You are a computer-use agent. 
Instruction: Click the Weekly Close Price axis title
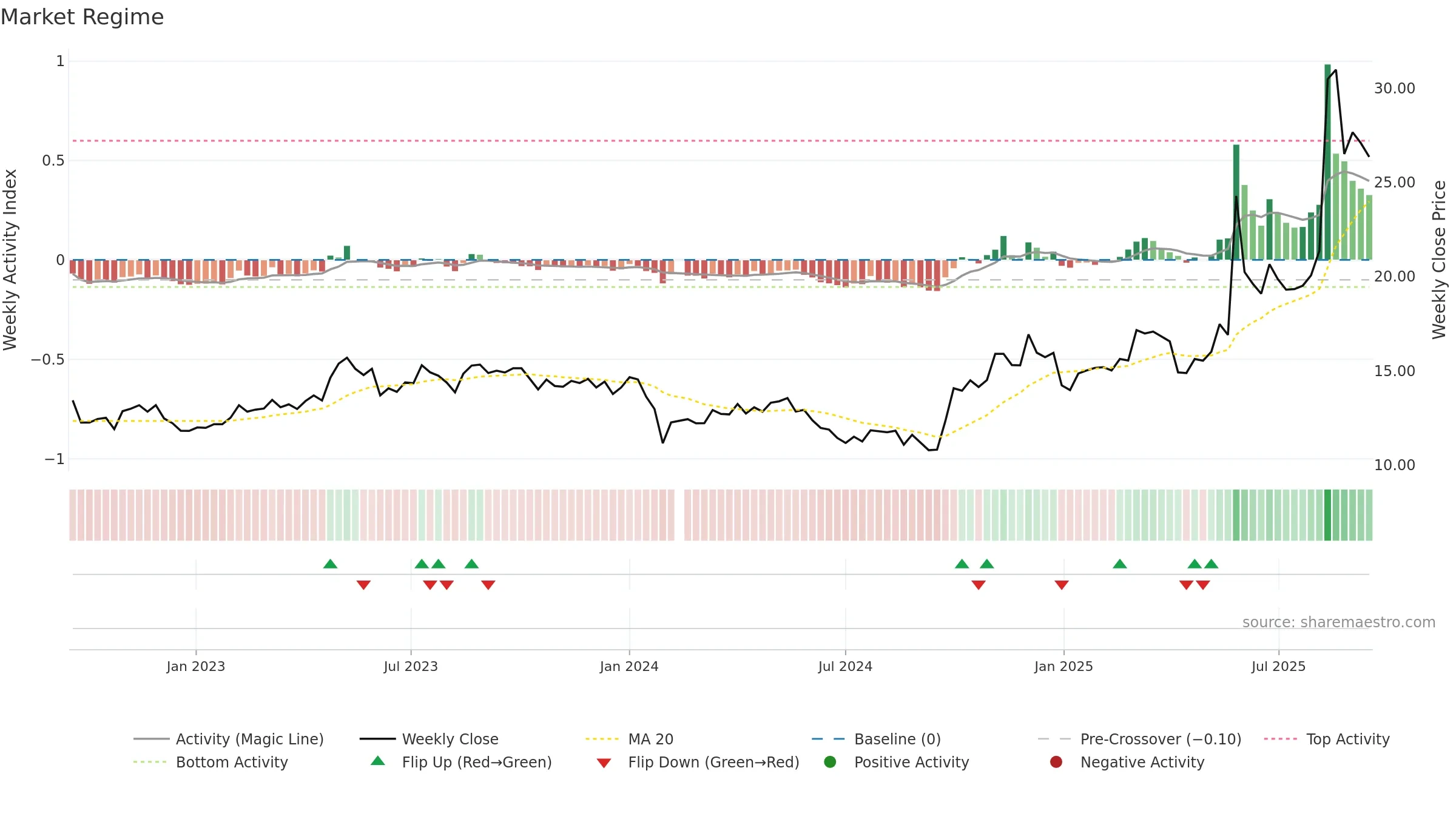pos(1439,260)
